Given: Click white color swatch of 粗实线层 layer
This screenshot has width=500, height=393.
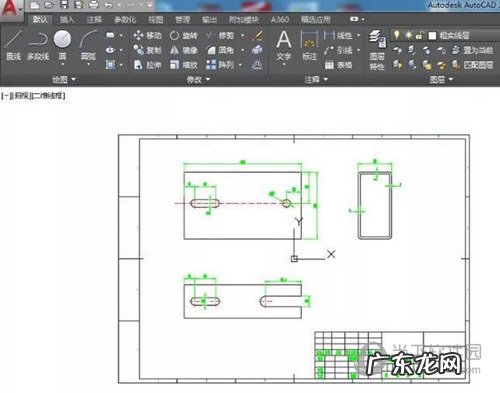Looking at the screenshot, I should coord(432,35).
